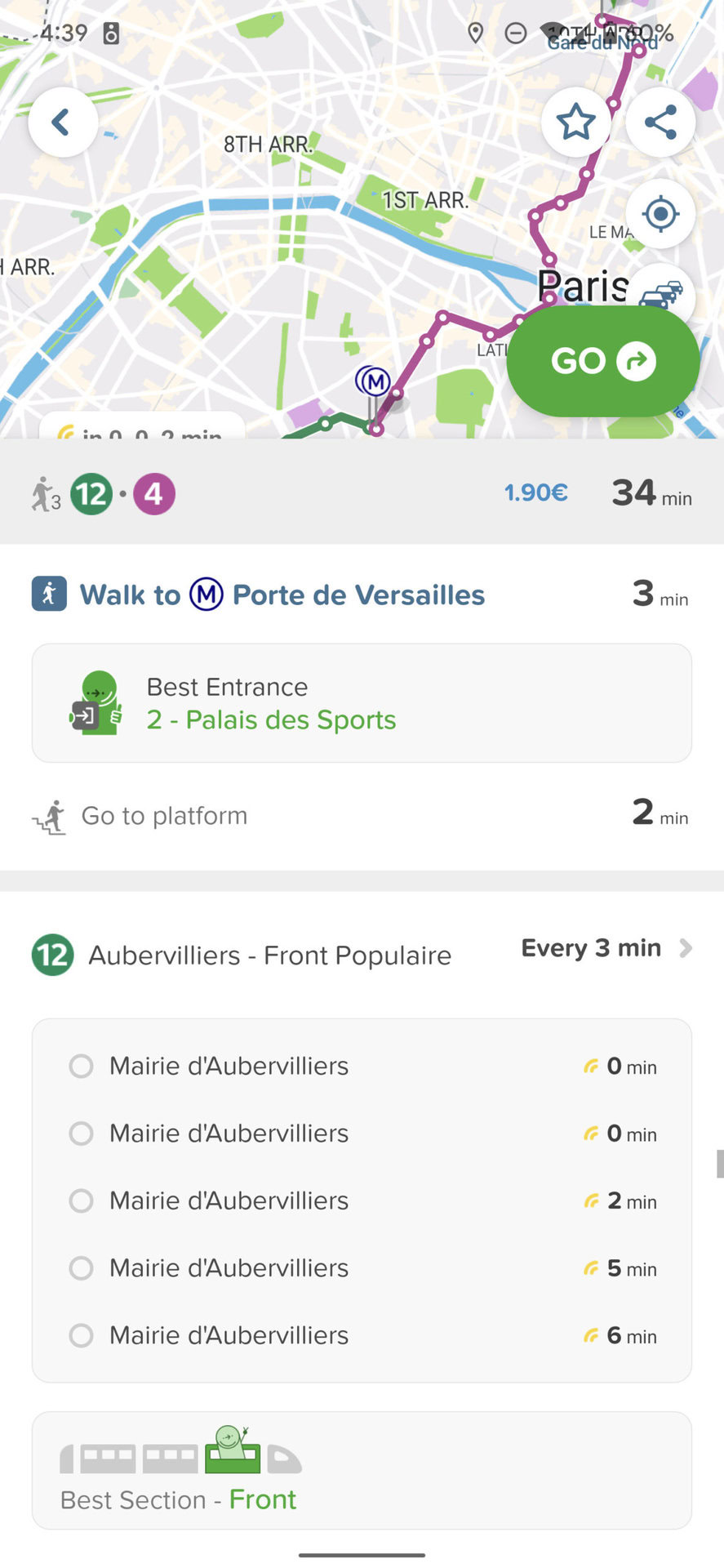The width and height of the screenshot is (724, 1568).
Task: Tap the Aubervilliers - Front Populaire line header
Action: 269,955
